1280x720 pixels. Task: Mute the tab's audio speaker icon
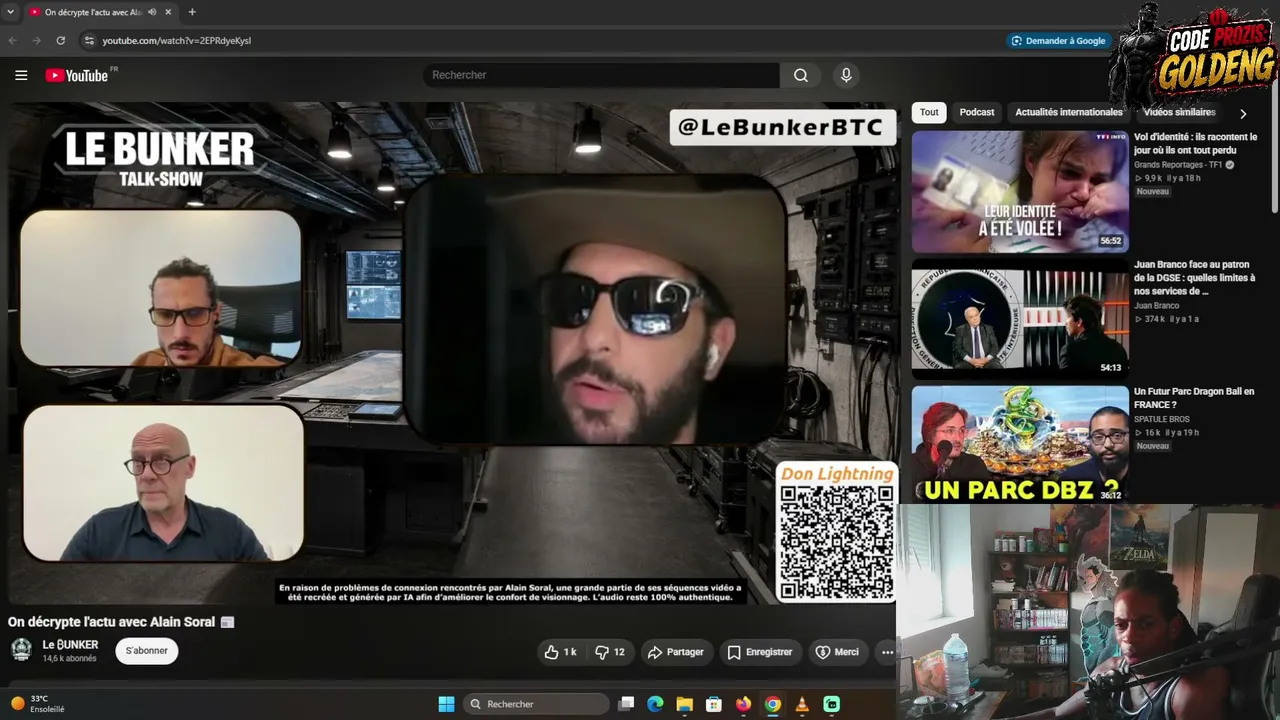click(152, 12)
